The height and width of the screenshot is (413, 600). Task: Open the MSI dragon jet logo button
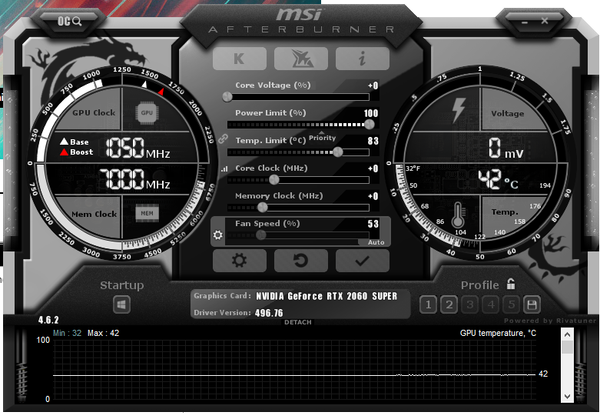[x=301, y=59]
